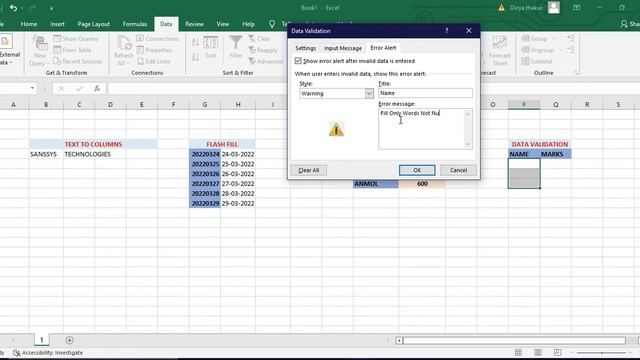Viewport: 640px width, 360px height.
Task: Click the Undo arrow in the title bar
Action: click(x=13, y=8)
